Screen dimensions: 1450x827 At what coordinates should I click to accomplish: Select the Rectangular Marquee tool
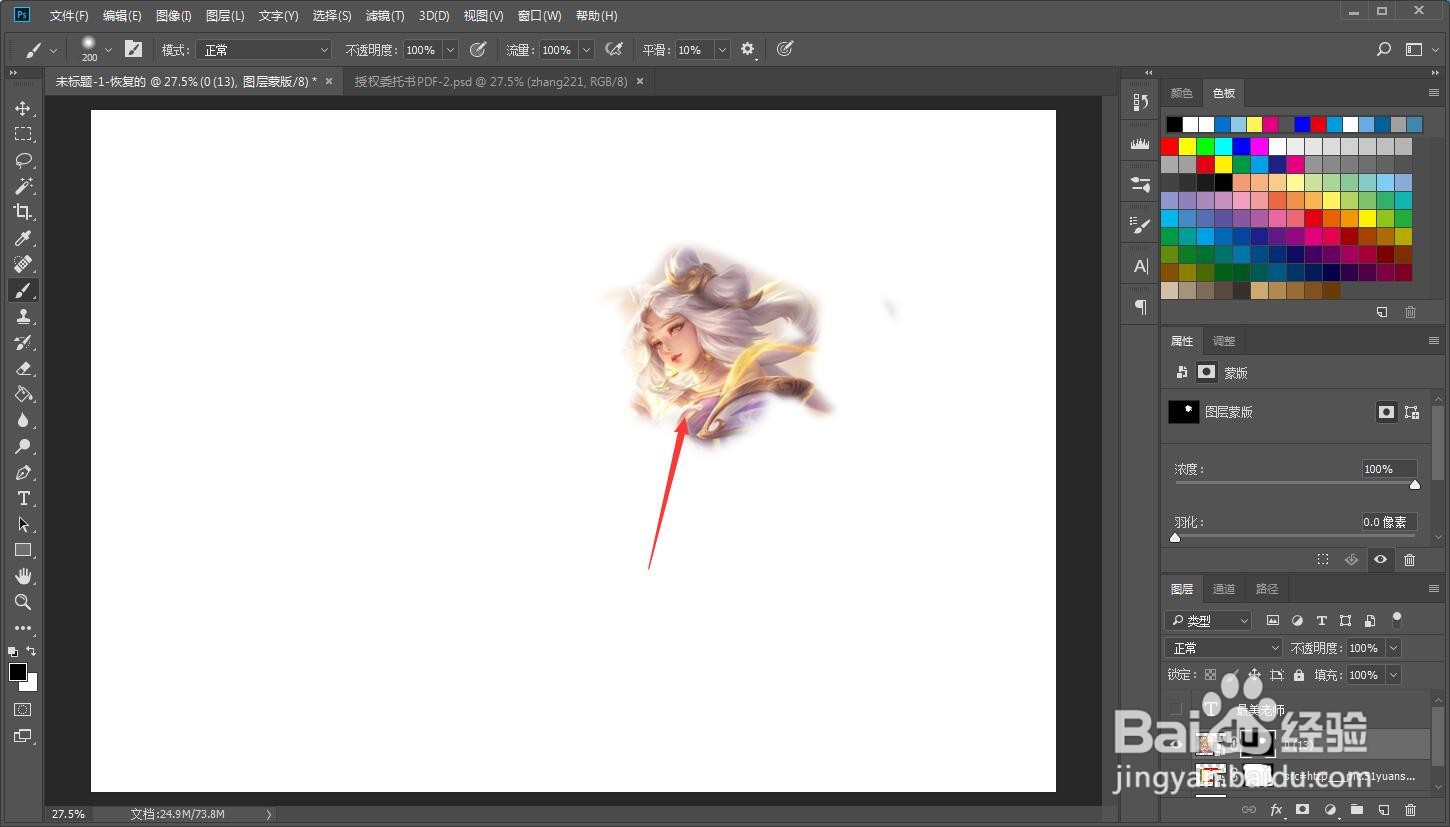(x=23, y=134)
